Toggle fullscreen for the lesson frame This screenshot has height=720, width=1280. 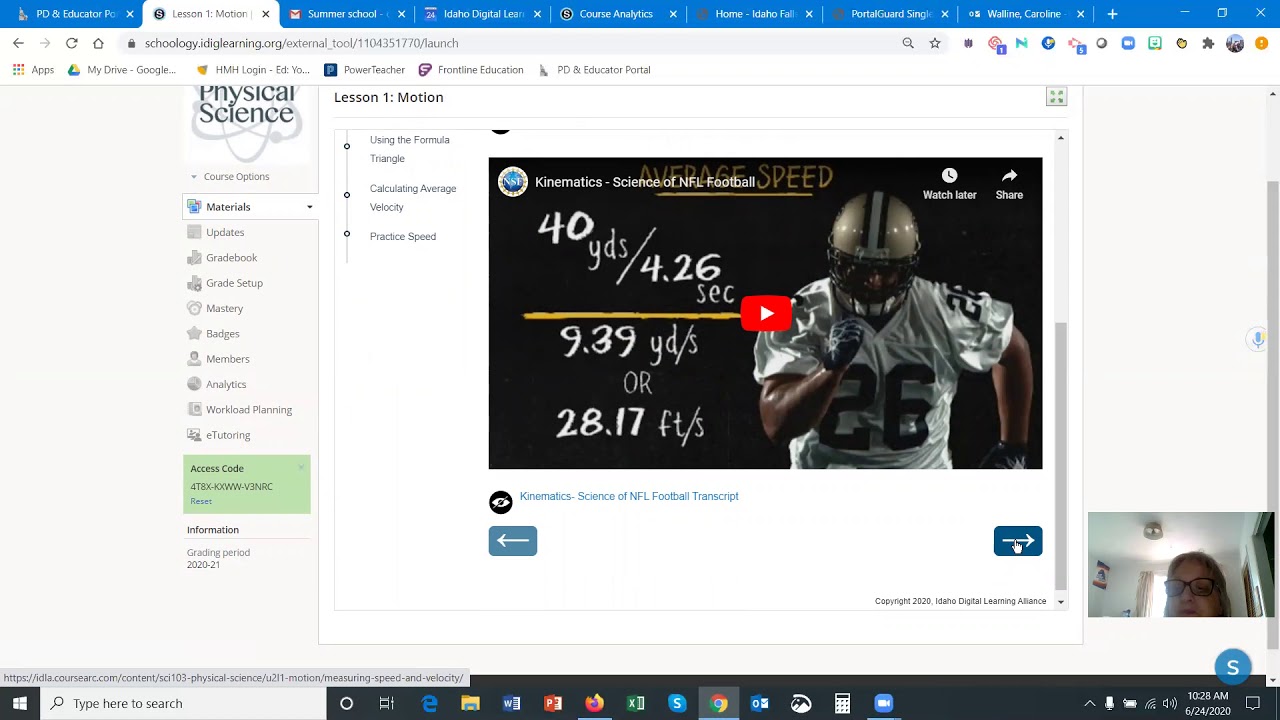1056,97
